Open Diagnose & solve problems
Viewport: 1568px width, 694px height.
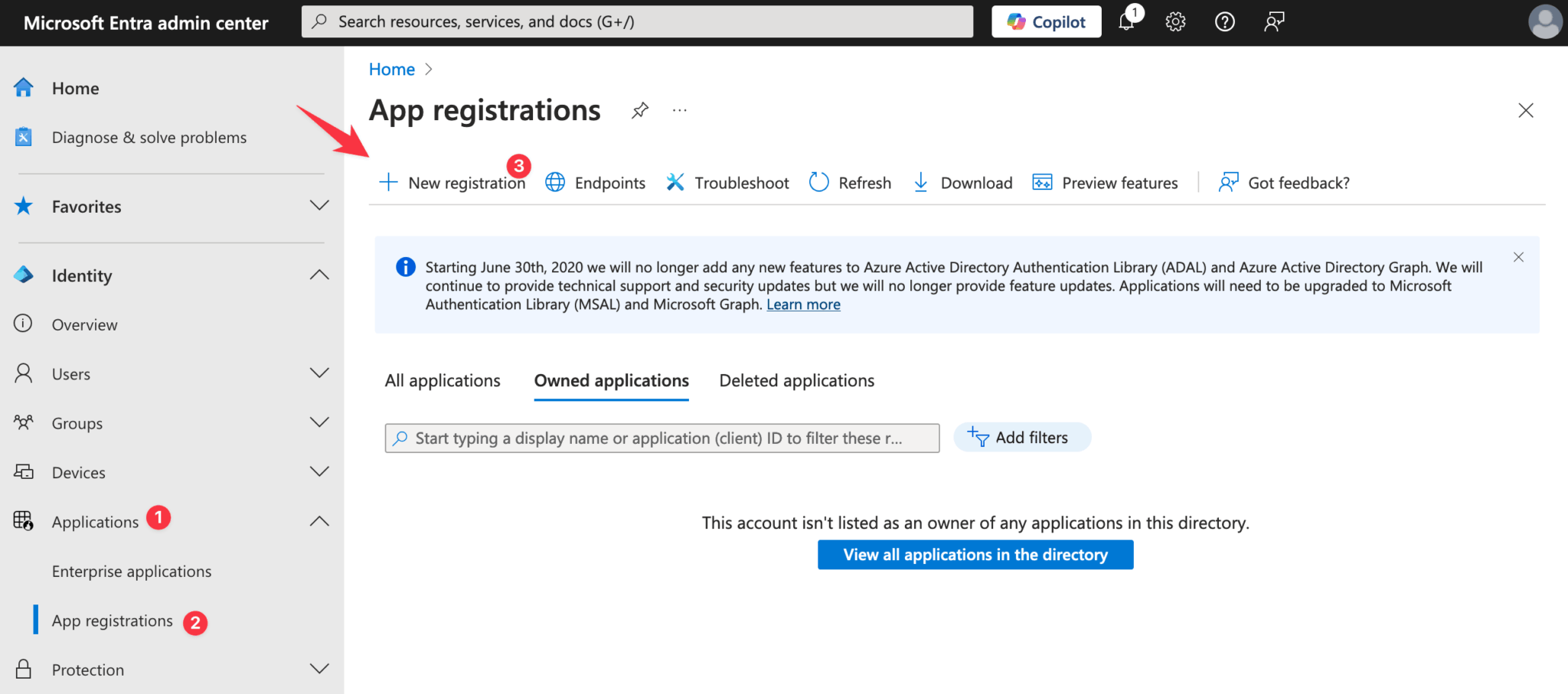tap(149, 138)
